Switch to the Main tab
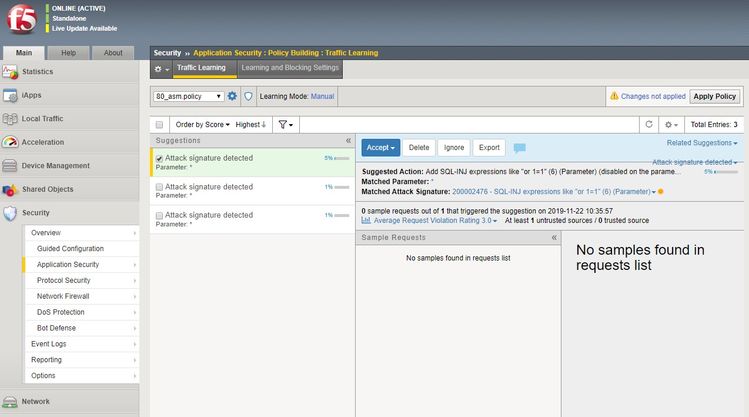The width and height of the screenshot is (749, 417). pos(24,53)
